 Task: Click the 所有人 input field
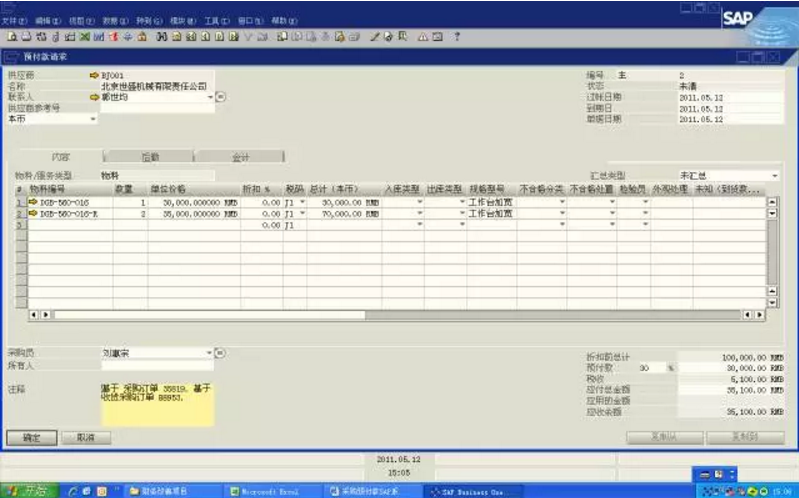(x=157, y=365)
